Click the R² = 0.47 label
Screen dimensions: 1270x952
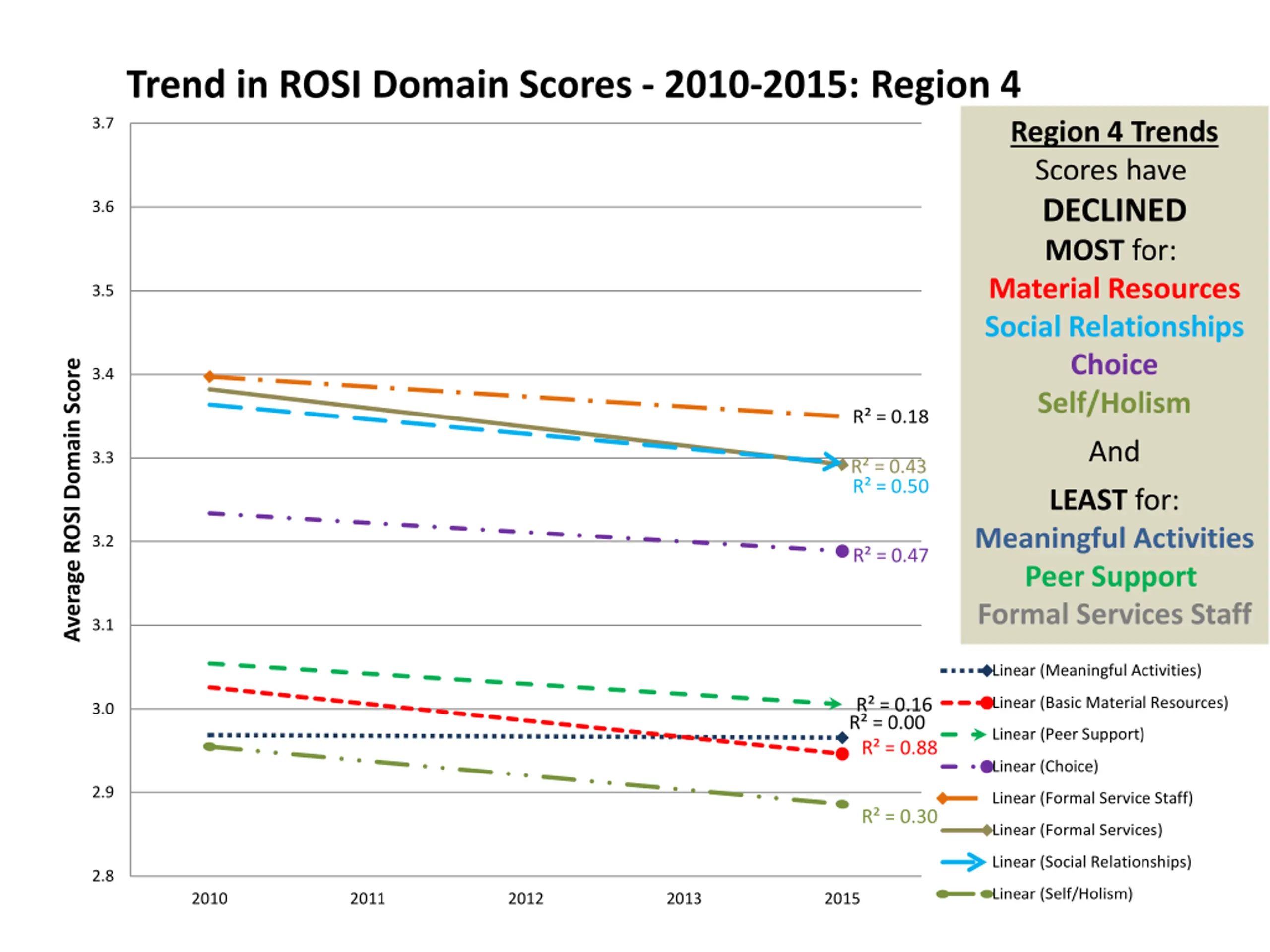pyautogui.click(x=890, y=555)
